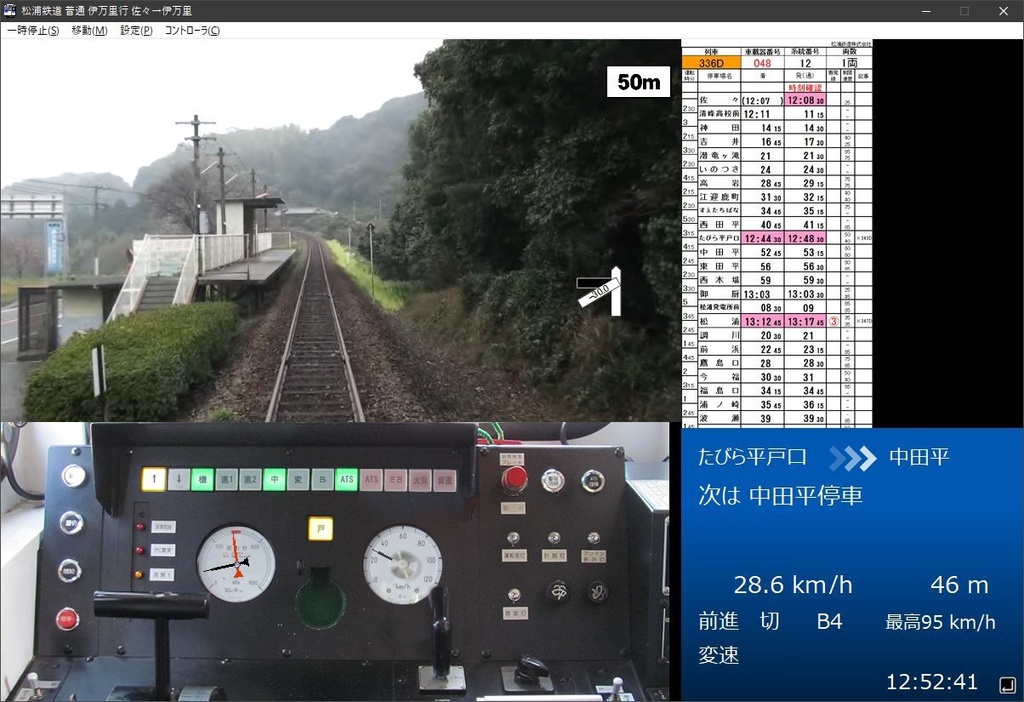The image size is (1024, 702).
Task: Click the EB warning lamp
Action: click(x=395, y=478)
